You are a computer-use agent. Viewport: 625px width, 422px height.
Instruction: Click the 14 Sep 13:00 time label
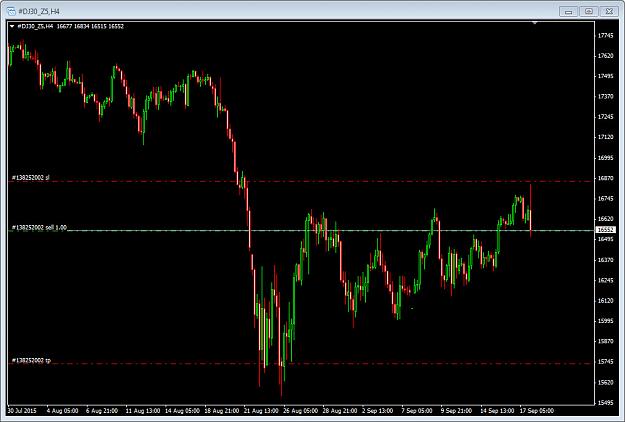pos(497,410)
